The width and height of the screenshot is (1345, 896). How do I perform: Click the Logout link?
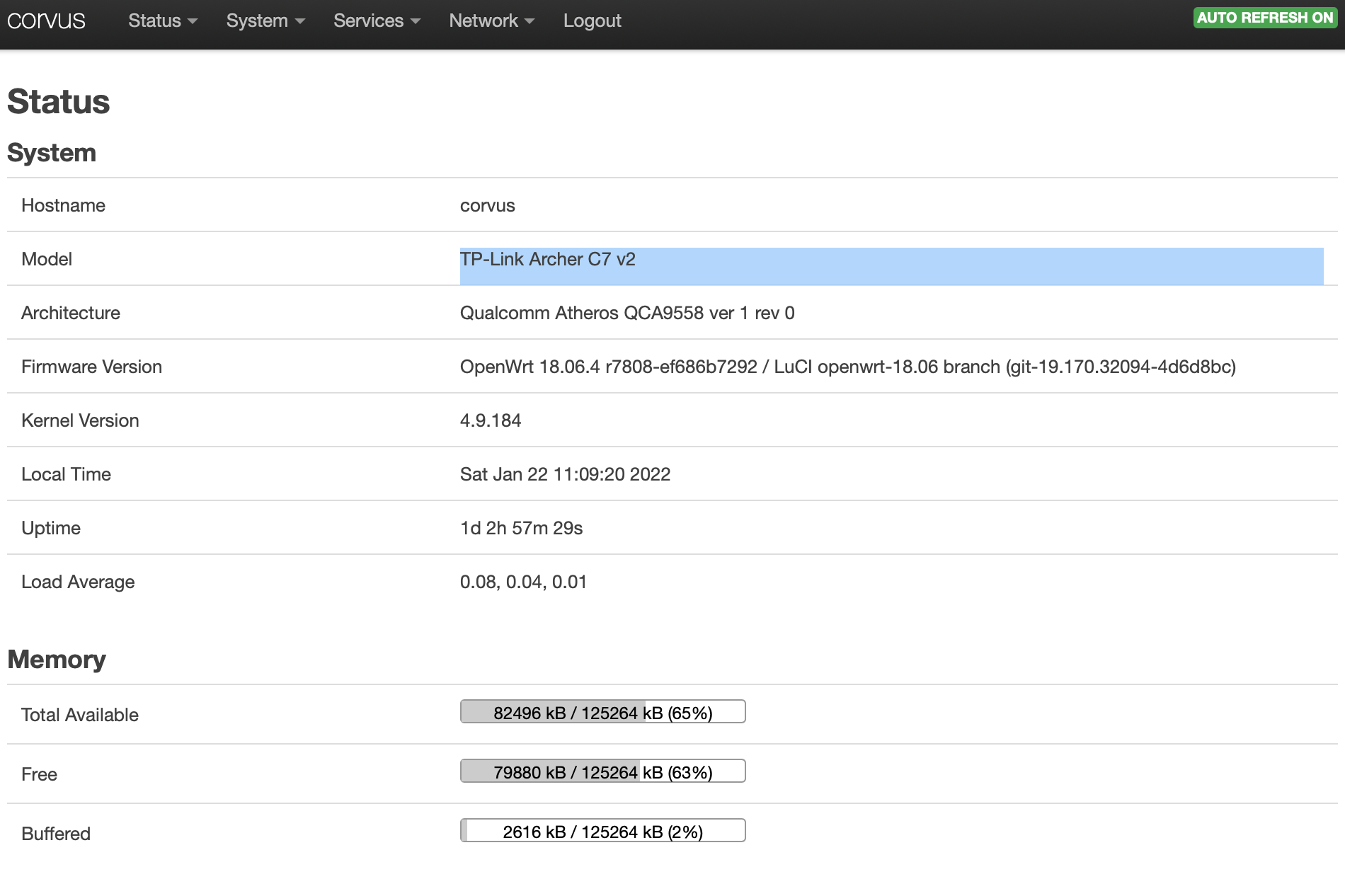[x=593, y=21]
